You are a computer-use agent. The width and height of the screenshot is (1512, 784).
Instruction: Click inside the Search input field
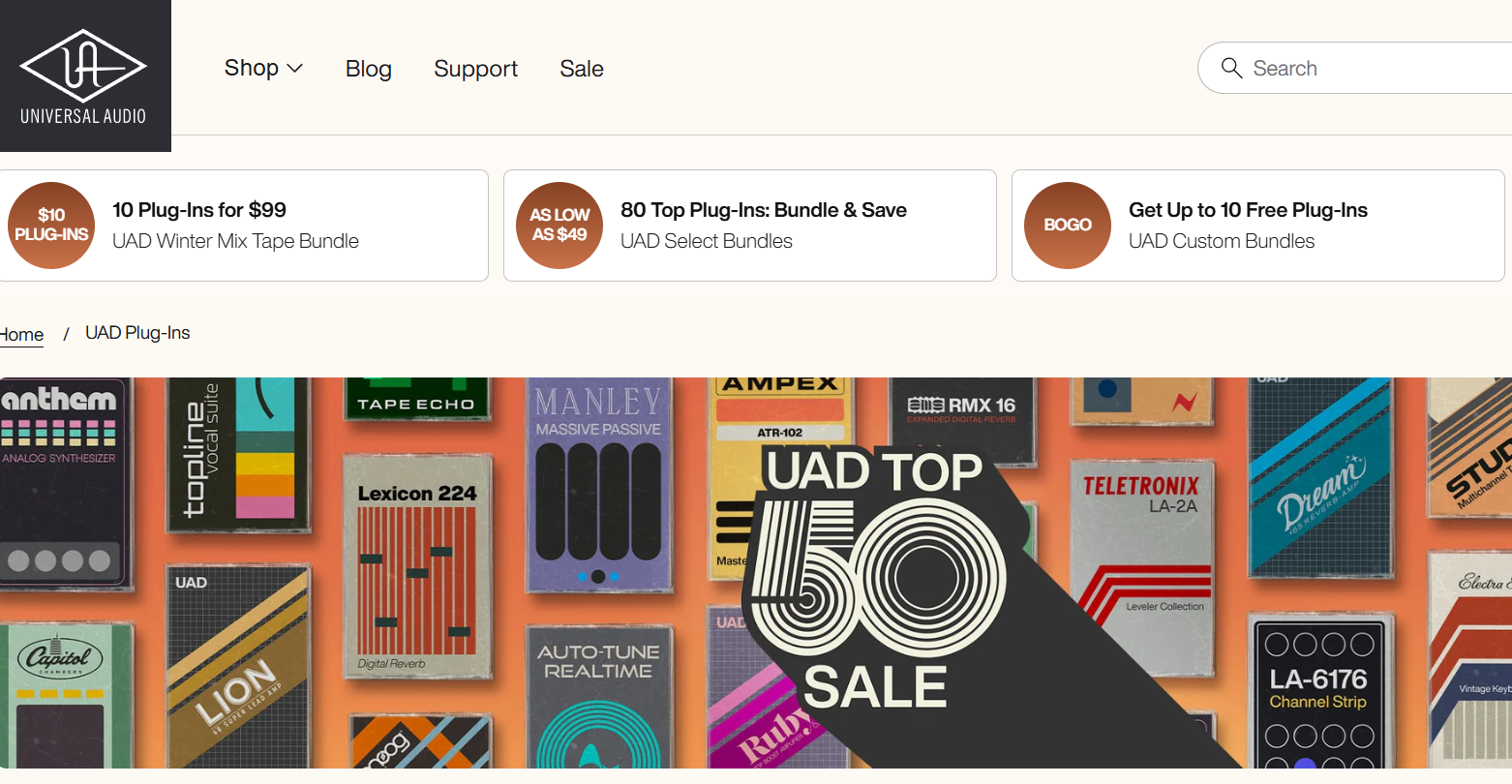[x=1355, y=68]
